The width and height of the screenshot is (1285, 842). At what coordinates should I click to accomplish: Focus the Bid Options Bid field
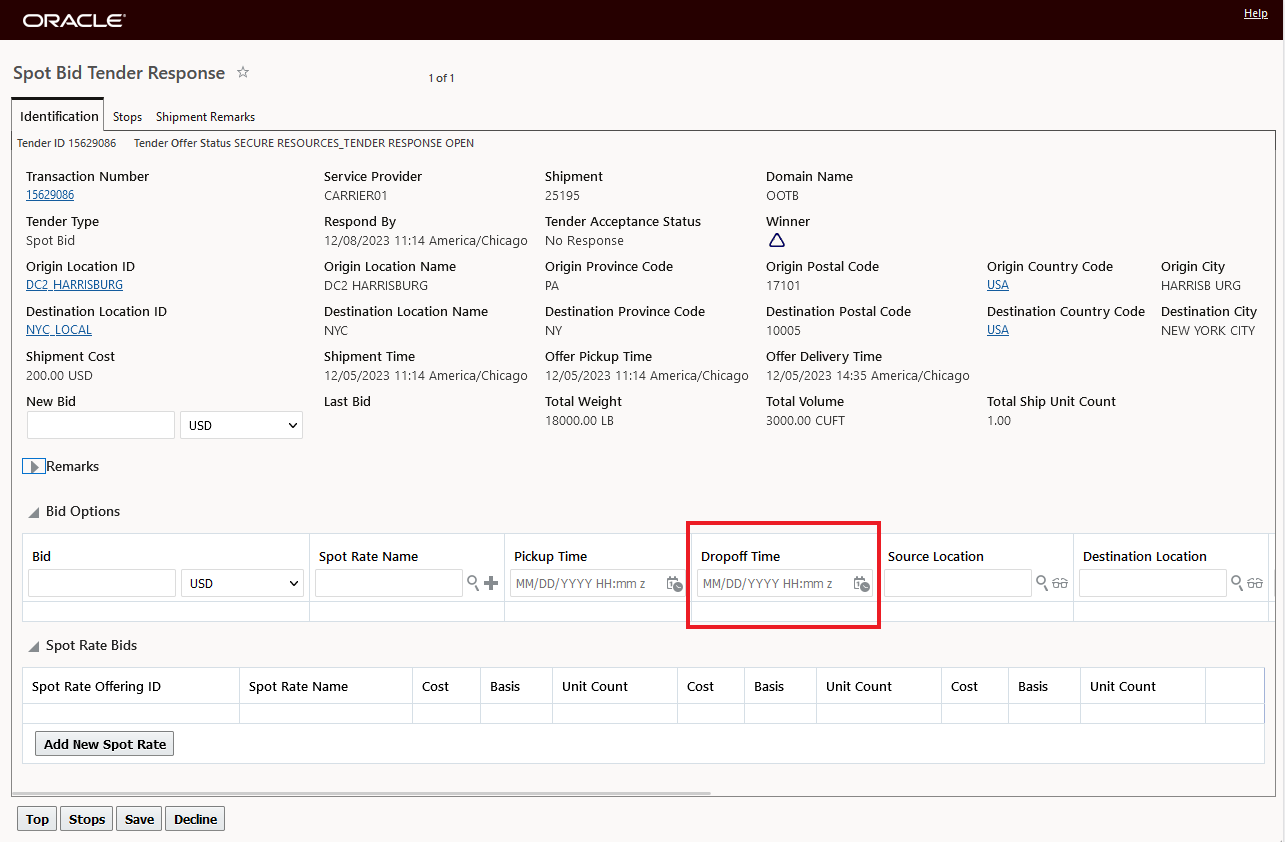pyautogui.click(x=102, y=583)
